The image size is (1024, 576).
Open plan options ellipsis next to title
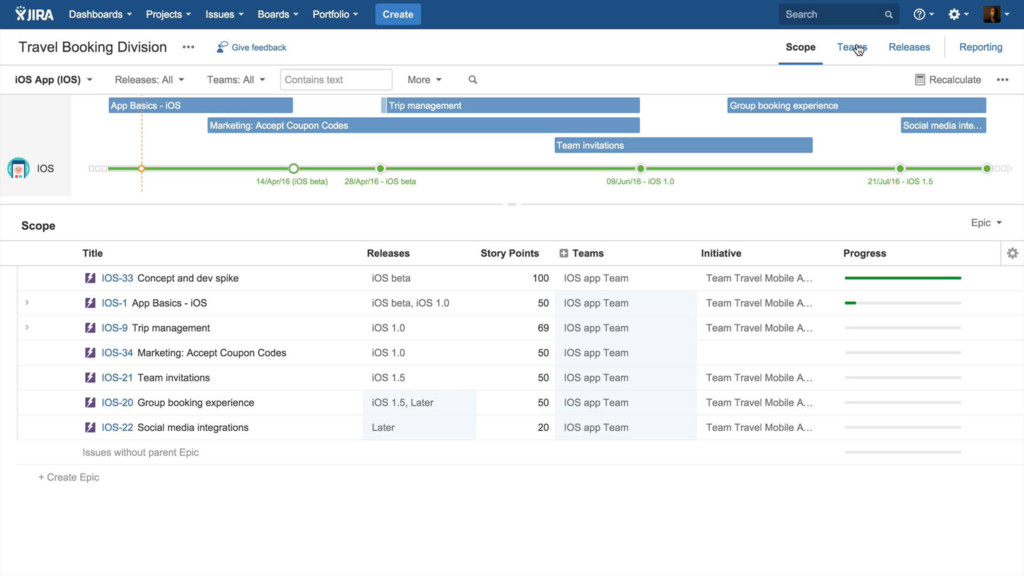[188, 47]
